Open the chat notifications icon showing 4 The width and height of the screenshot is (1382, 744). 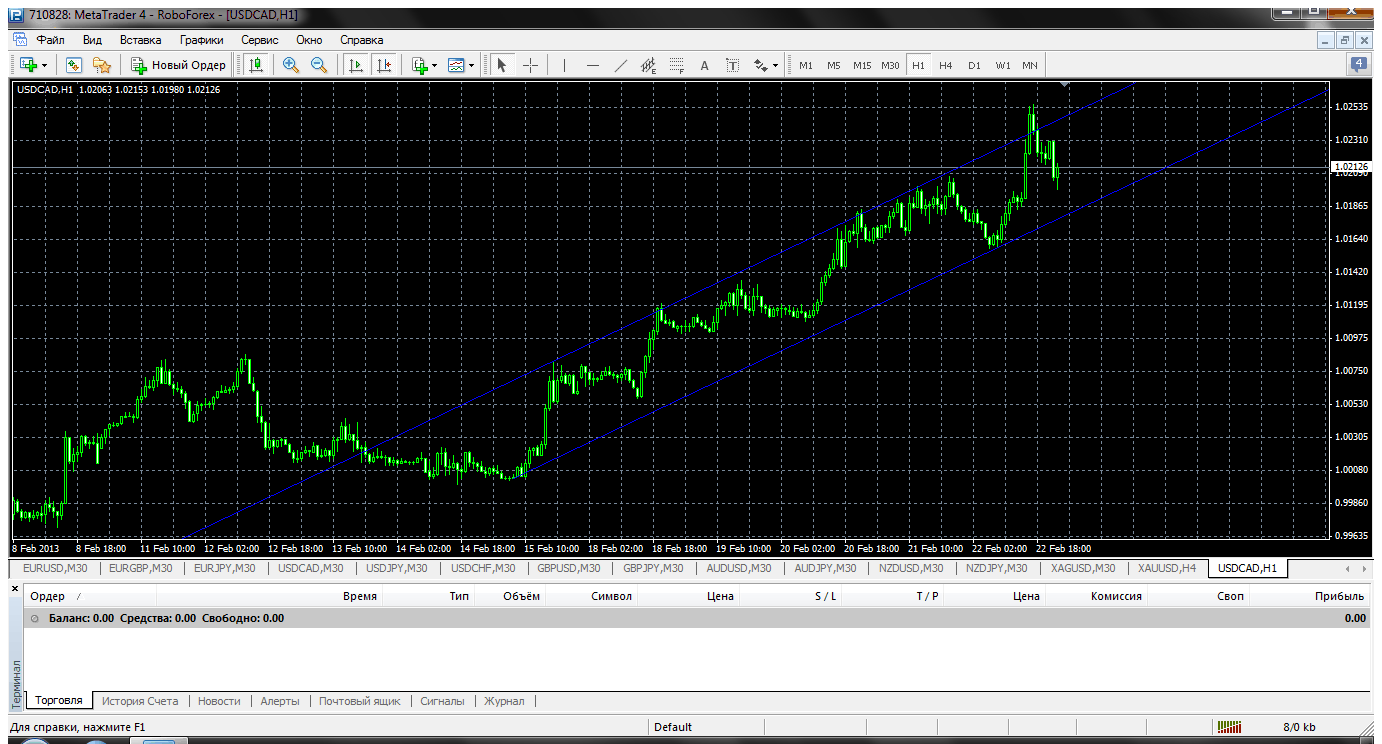click(1359, 65)
